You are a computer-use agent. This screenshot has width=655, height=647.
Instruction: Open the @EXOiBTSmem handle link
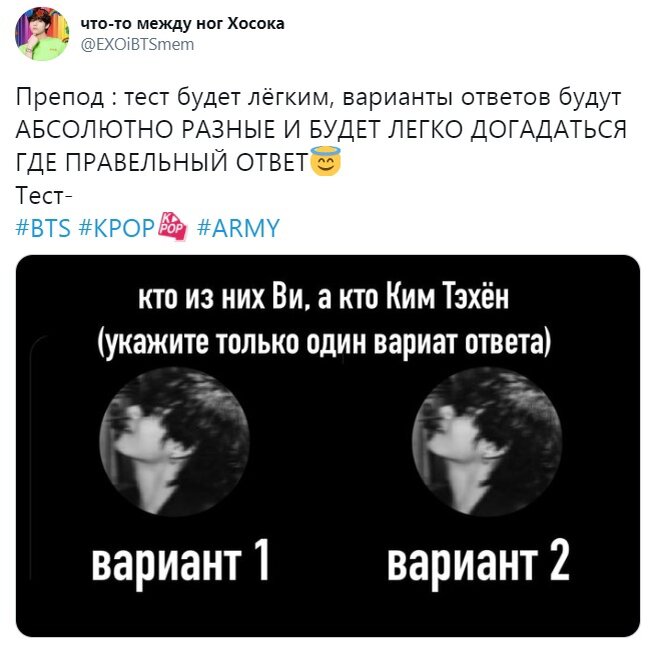click(137, 44)
